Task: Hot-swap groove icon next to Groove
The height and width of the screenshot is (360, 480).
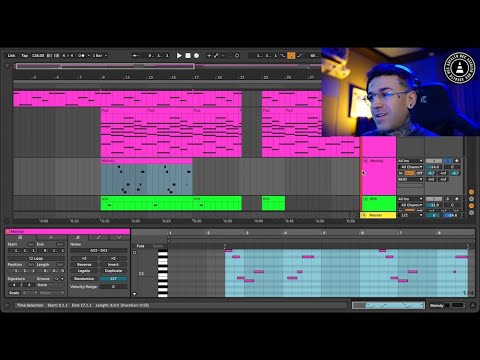Action: point(56,279)
